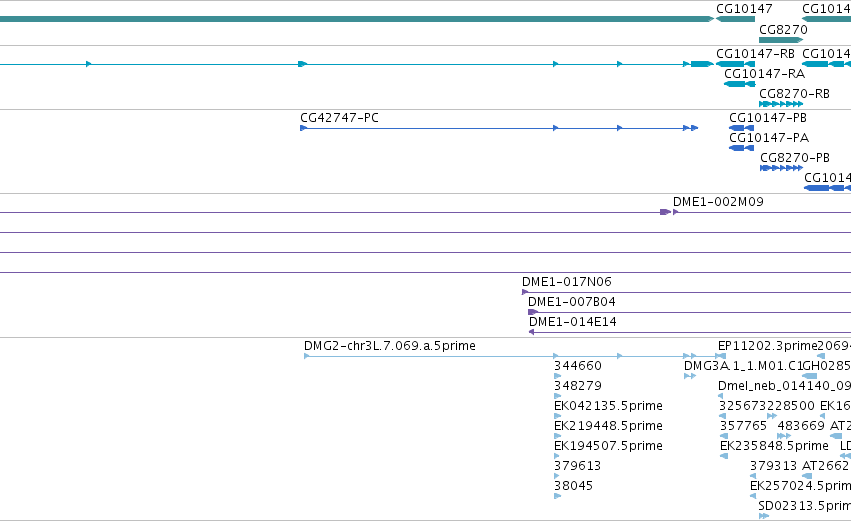Select the EK194507.5prime label
Screen dimensions: 851x521
[608, 447]
